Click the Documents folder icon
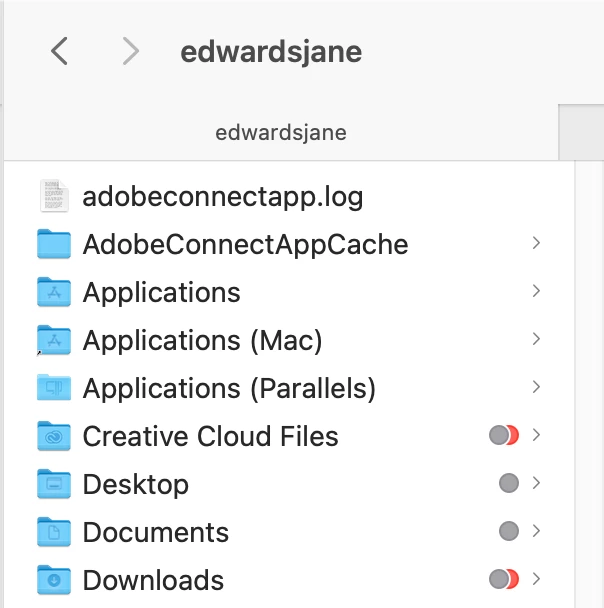The image size is (604, 608). (54, 532)
